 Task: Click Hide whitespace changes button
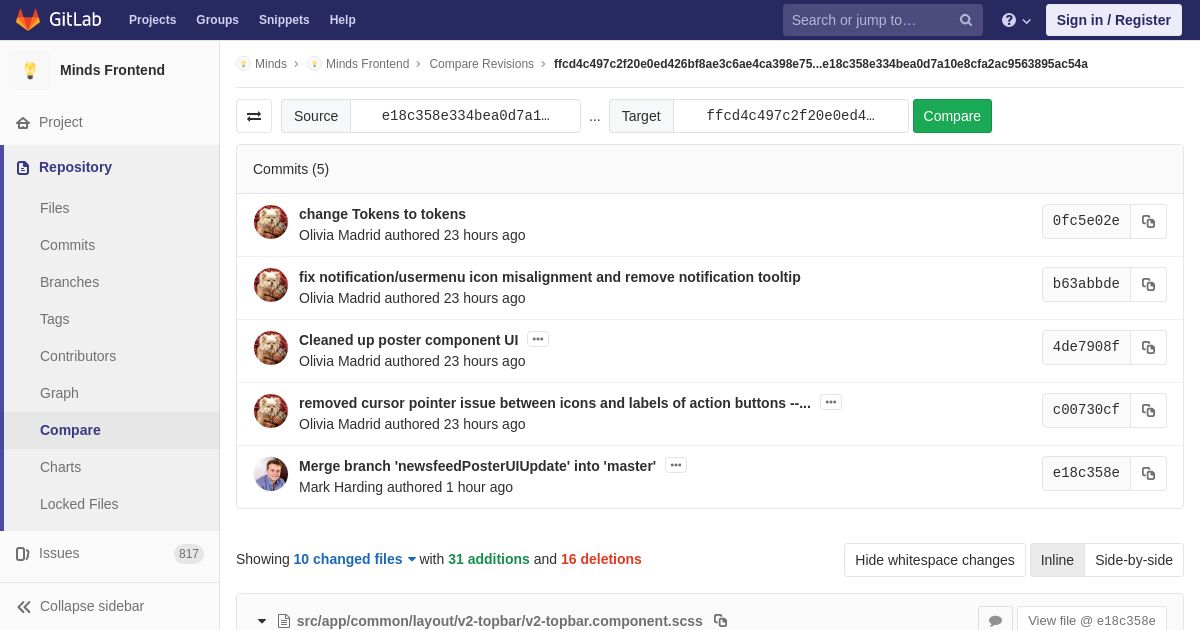point(935,560)
